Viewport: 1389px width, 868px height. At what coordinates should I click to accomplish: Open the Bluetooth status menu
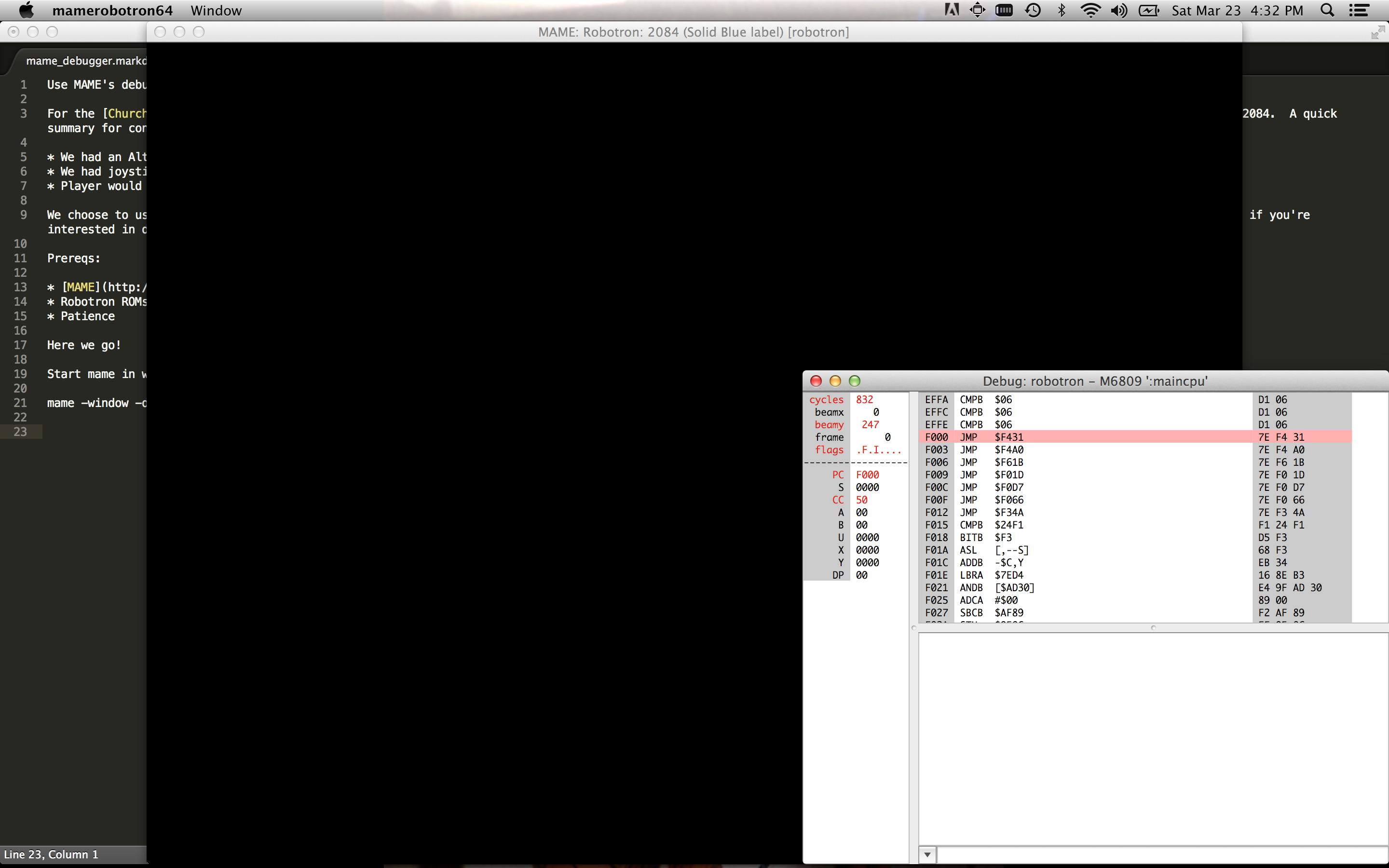tap(1061, 10)
